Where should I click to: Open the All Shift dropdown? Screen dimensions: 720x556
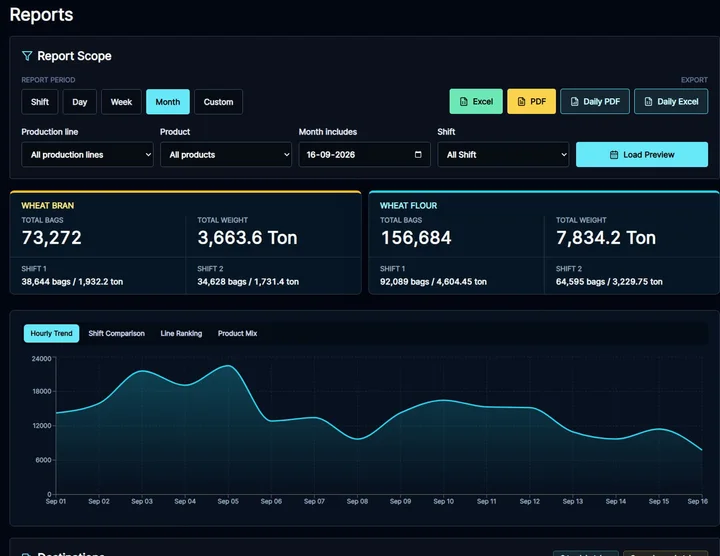pos(503,154)
